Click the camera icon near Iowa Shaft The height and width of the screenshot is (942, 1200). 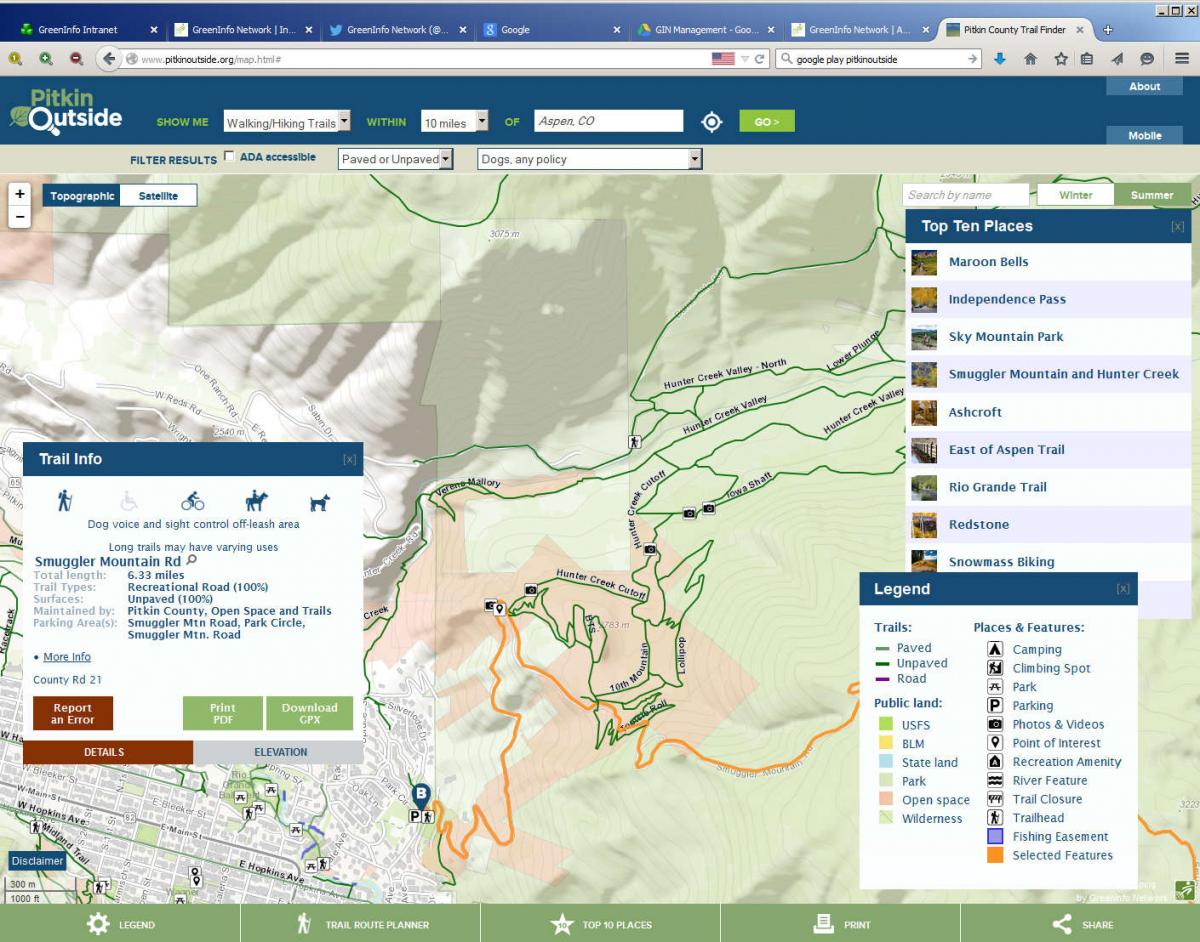click(709, 508)
